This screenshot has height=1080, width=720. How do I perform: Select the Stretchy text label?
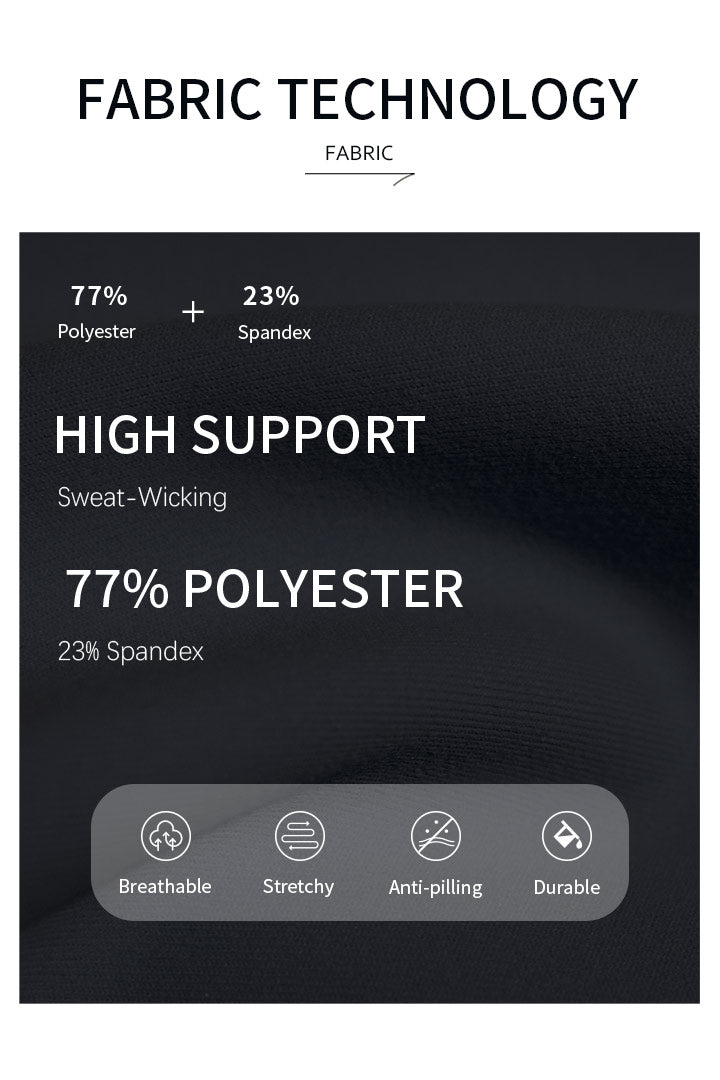(x=298, y=887)
